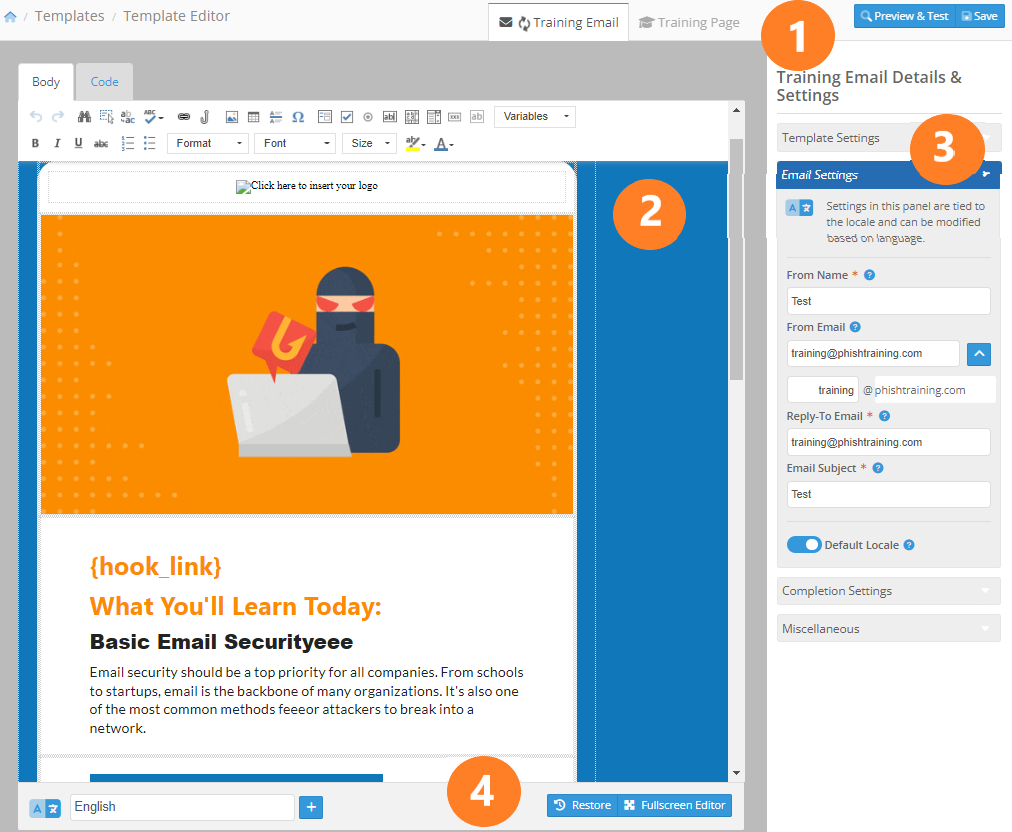
Task: Insert an image using the Image icon
Action: tap(232, 117)
